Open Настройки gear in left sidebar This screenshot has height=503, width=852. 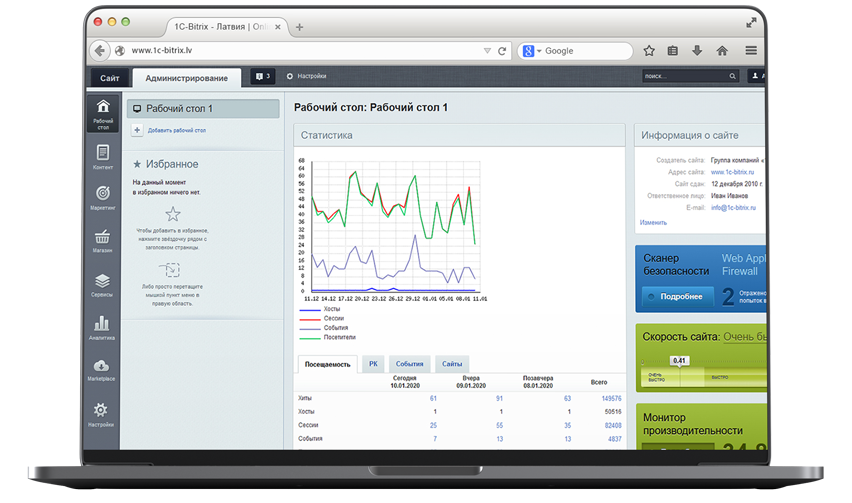pos(102,413)
